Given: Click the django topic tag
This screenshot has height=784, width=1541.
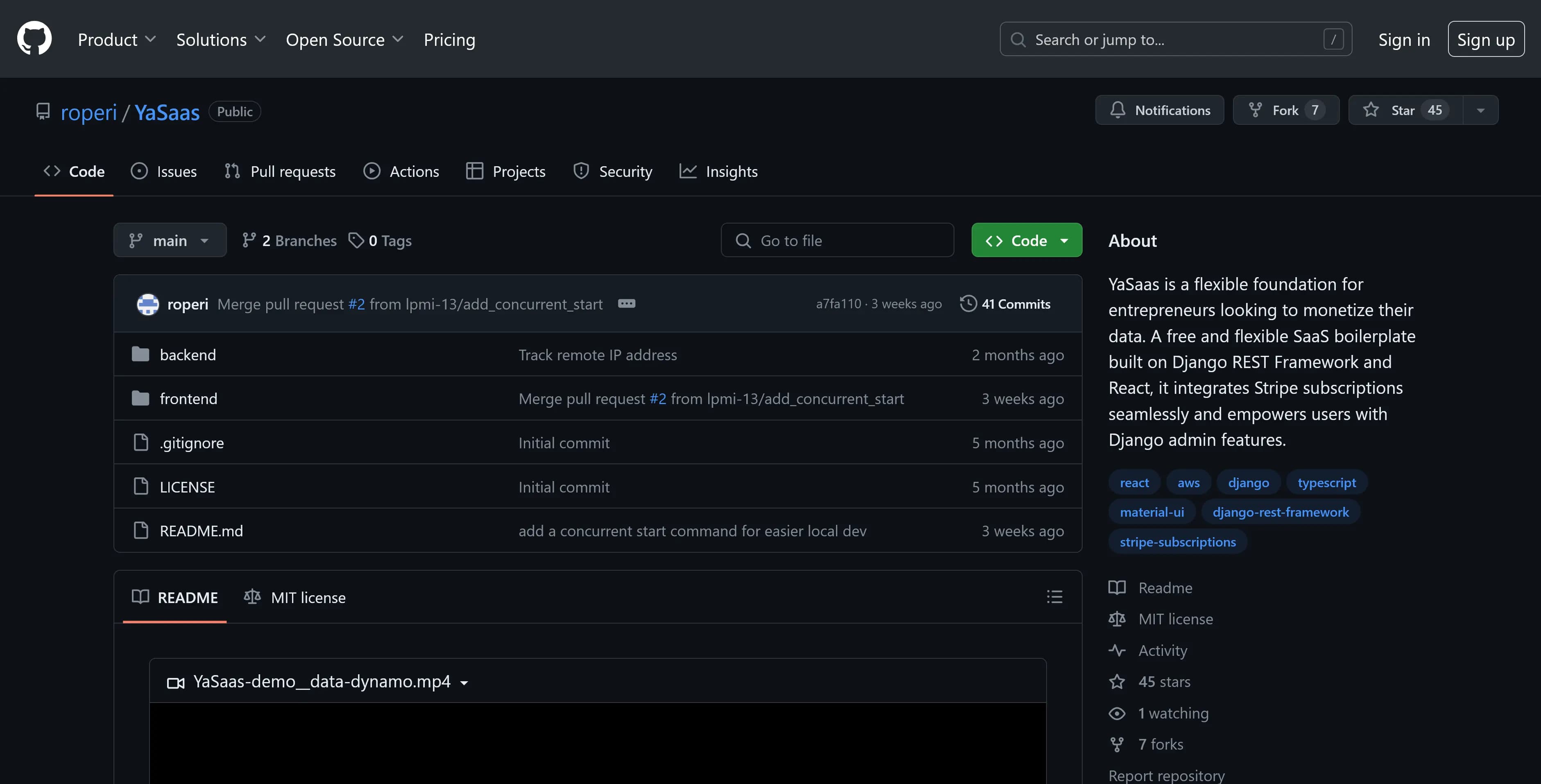Looking at the screenshot, I should [x=1249, y=482].
